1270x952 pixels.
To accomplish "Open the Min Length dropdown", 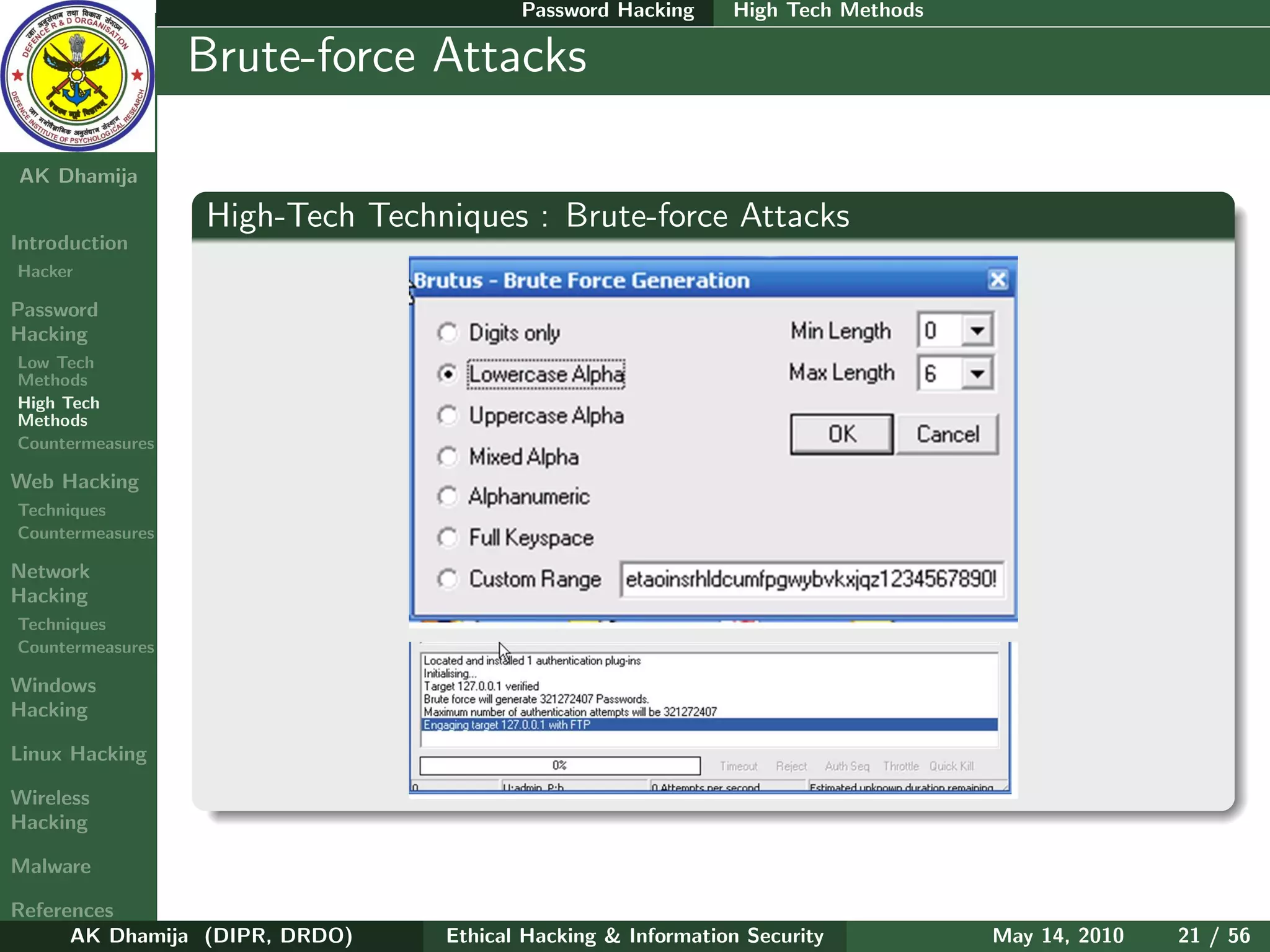I will [977, 330].
